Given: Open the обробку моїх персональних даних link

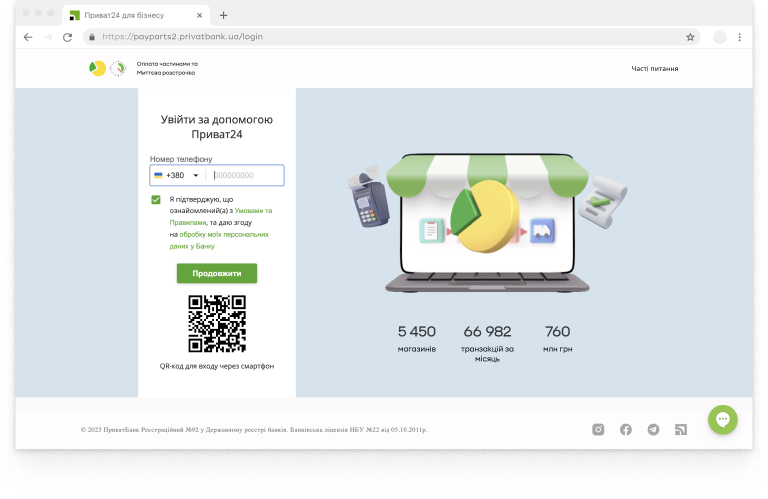Looking at the screenshot, I should pyautogui.click(x=219, y=240).
